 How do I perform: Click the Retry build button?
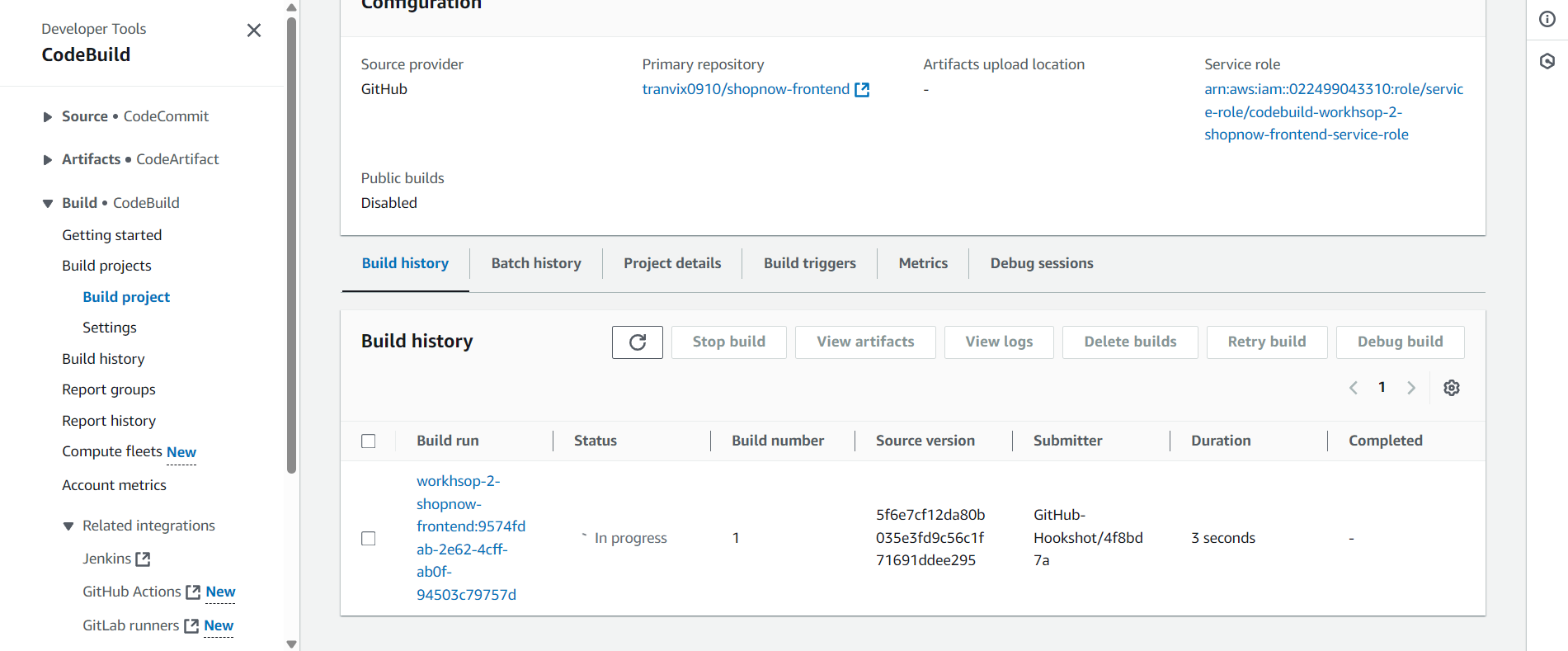click(x=1267, y=342)
